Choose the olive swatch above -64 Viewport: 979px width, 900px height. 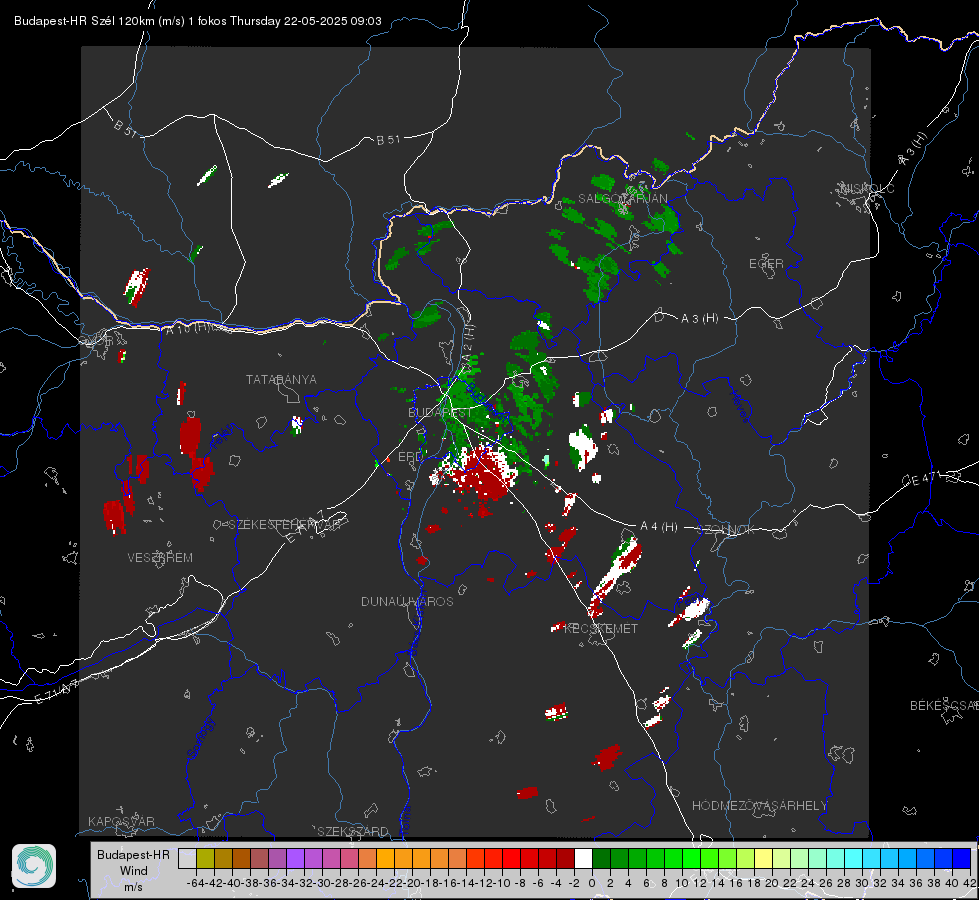tap(205, 858)
